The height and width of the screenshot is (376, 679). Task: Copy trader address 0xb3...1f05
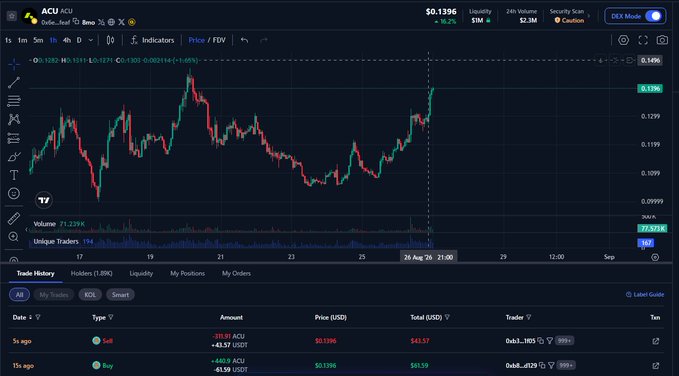click(541, 341)
